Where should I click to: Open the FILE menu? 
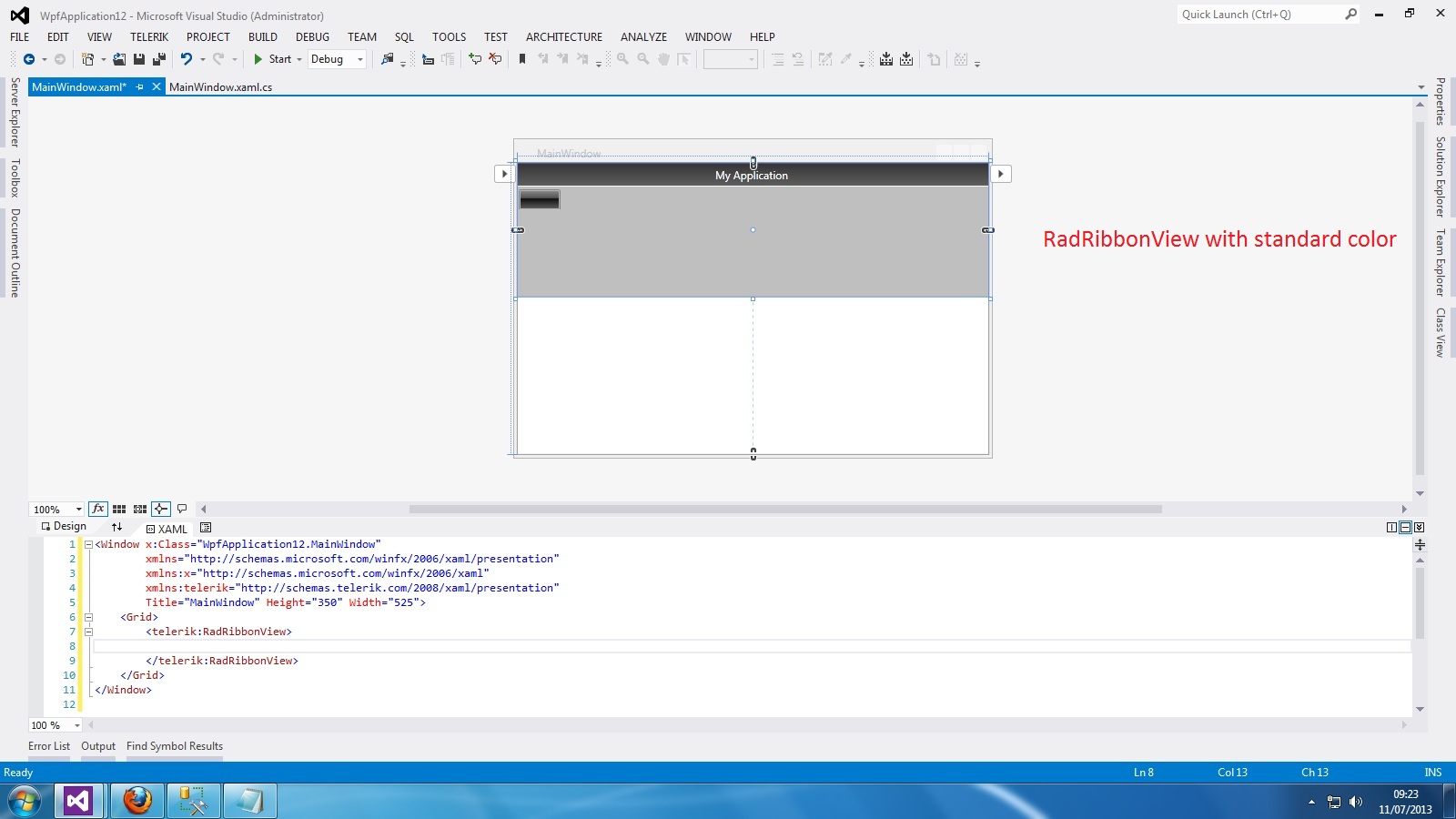[20, 37]
